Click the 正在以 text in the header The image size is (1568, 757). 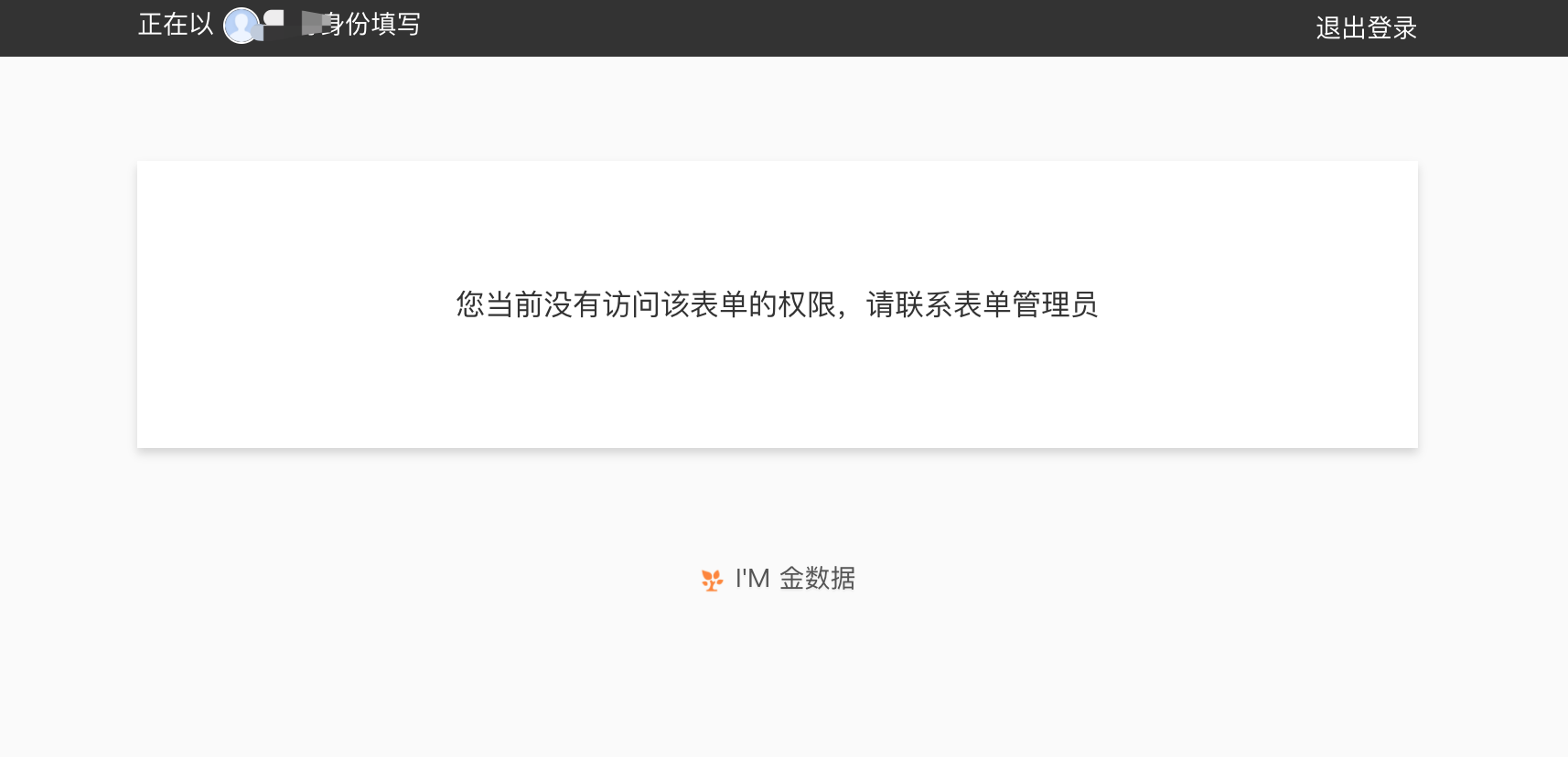tap(176, 25)
